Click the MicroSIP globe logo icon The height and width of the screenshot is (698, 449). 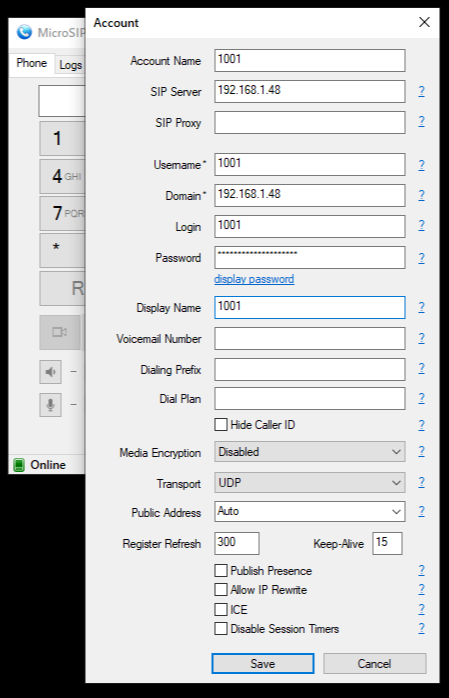24,32
